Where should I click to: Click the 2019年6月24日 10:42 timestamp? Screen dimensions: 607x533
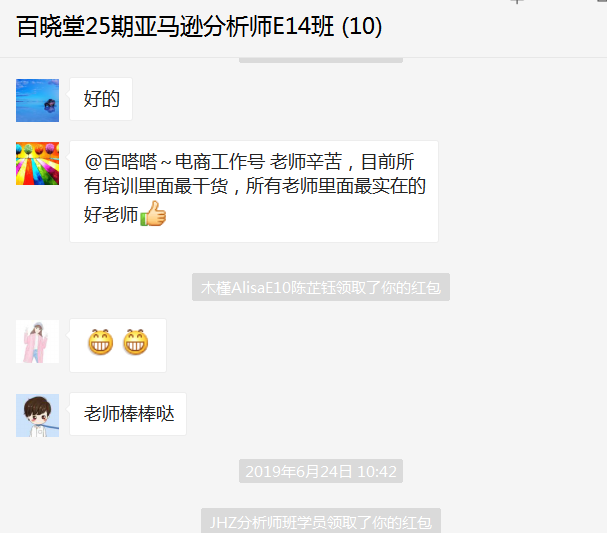321,471
